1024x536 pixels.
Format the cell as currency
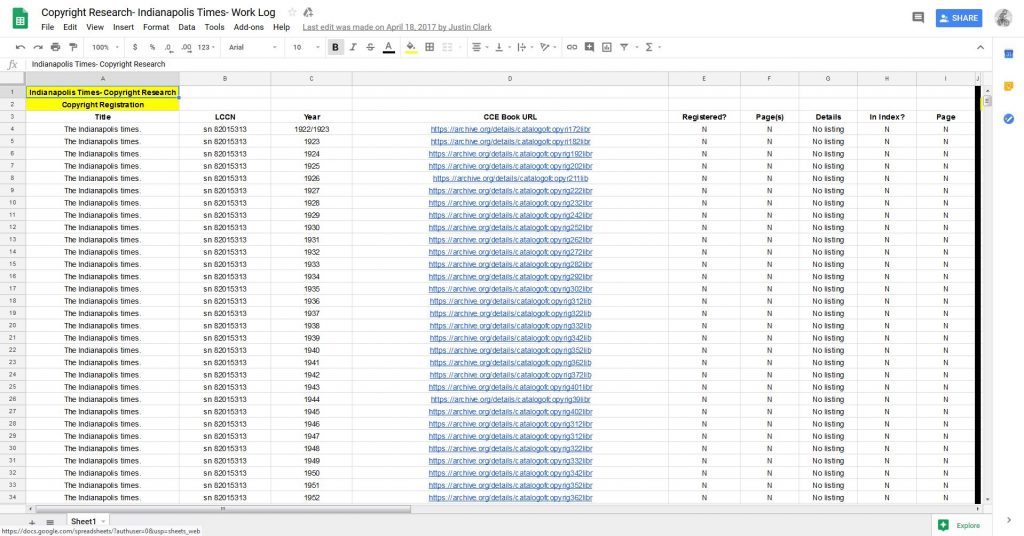click(135, 47)
